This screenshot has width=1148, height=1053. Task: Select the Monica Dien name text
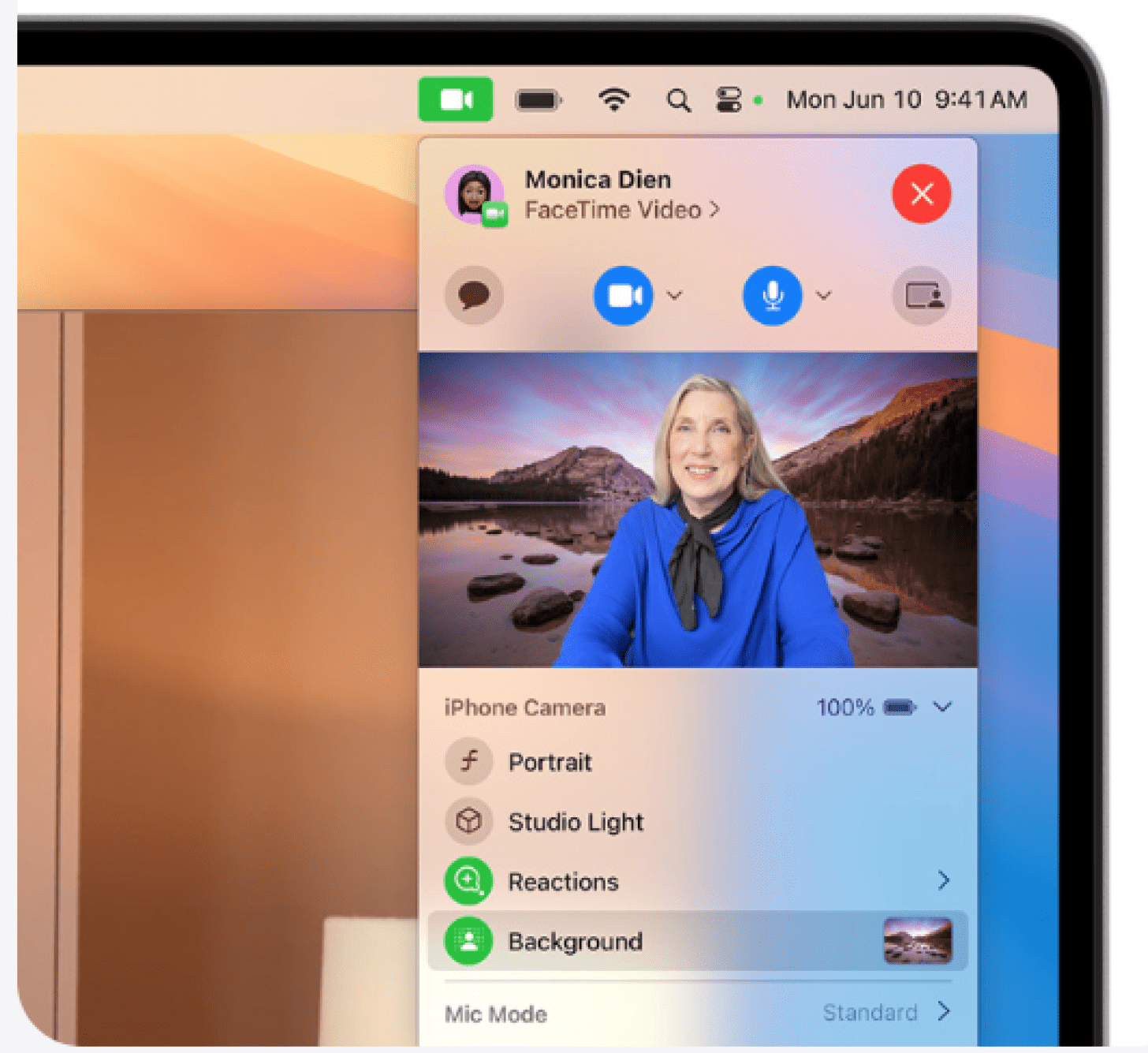pyautogui.click(x=598, y=180)
